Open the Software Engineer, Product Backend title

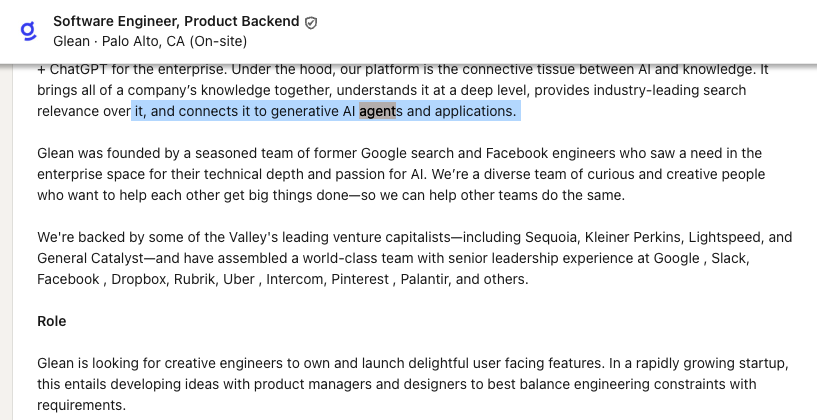pyautogui.click(x=175, y=21)
